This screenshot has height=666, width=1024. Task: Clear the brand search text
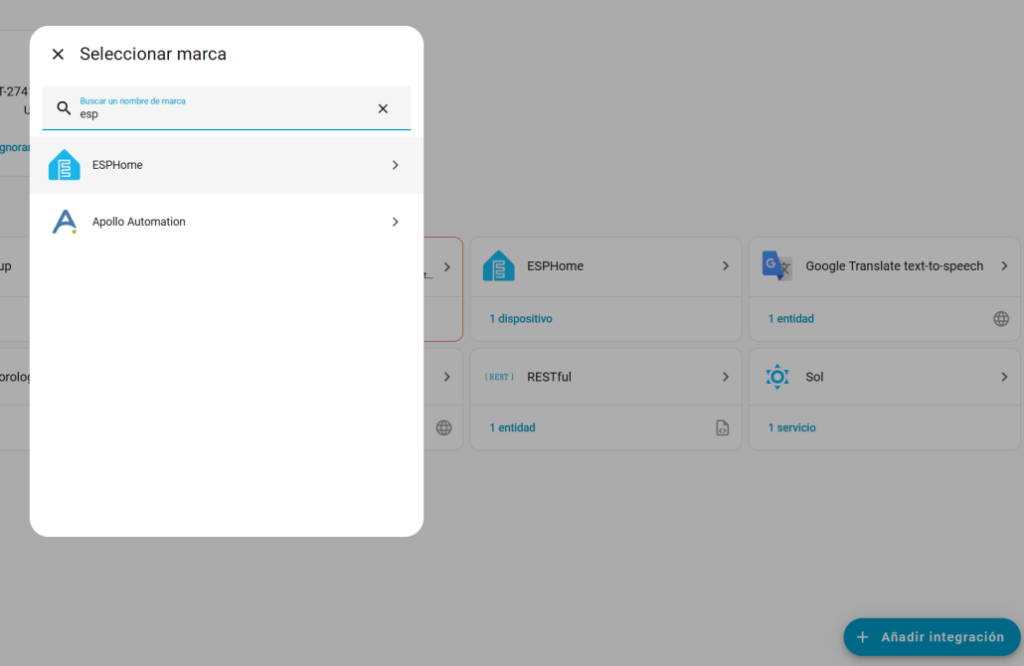[x=383, y=108]
